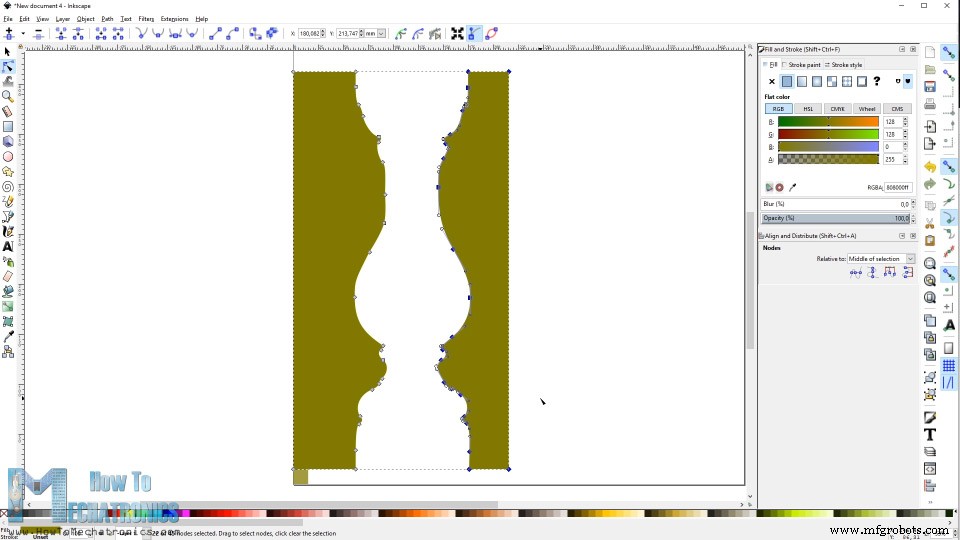
Task: Select the Star and polygon tool
Action: point(8,171)
